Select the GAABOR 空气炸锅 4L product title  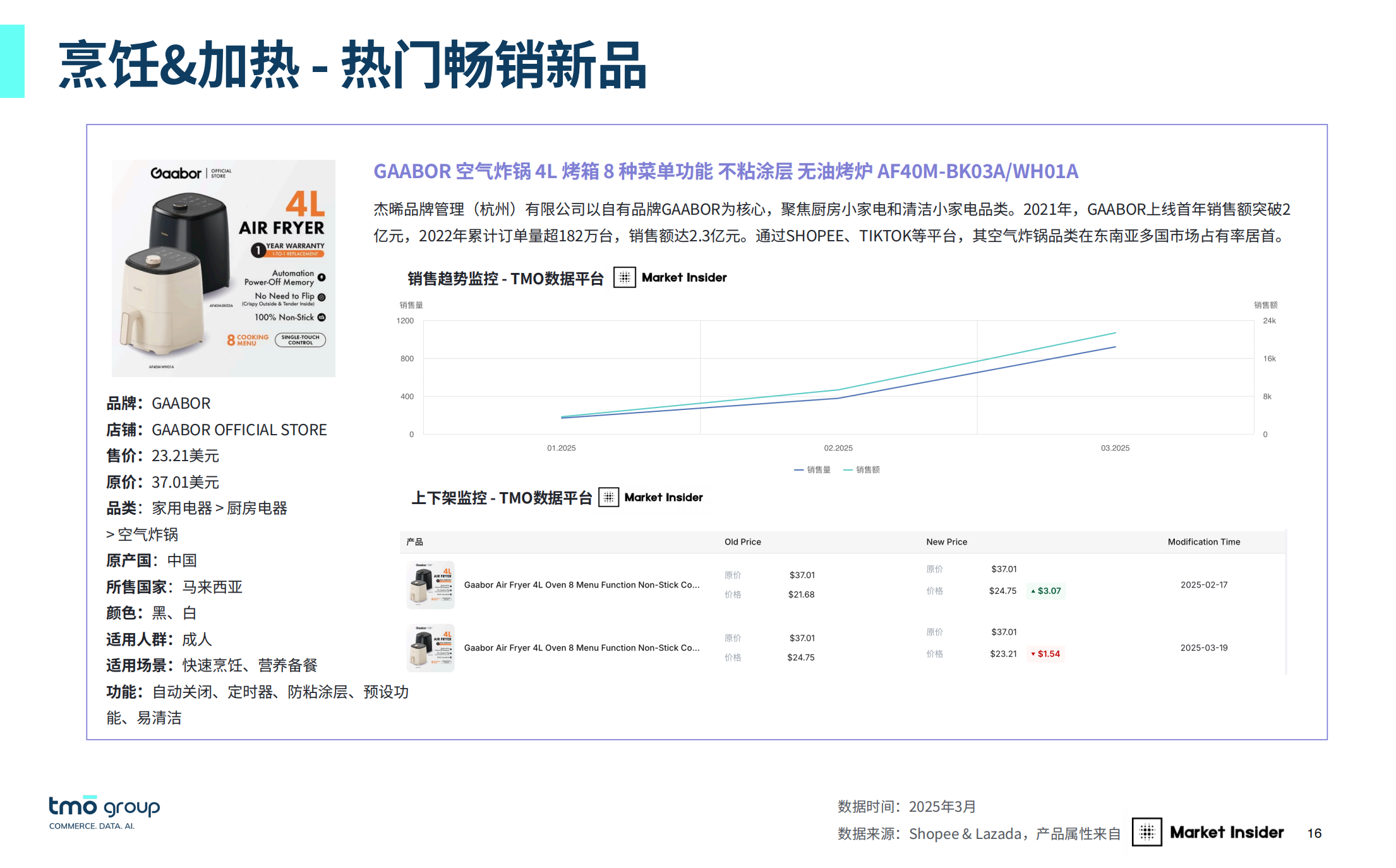tap(726, 171)
